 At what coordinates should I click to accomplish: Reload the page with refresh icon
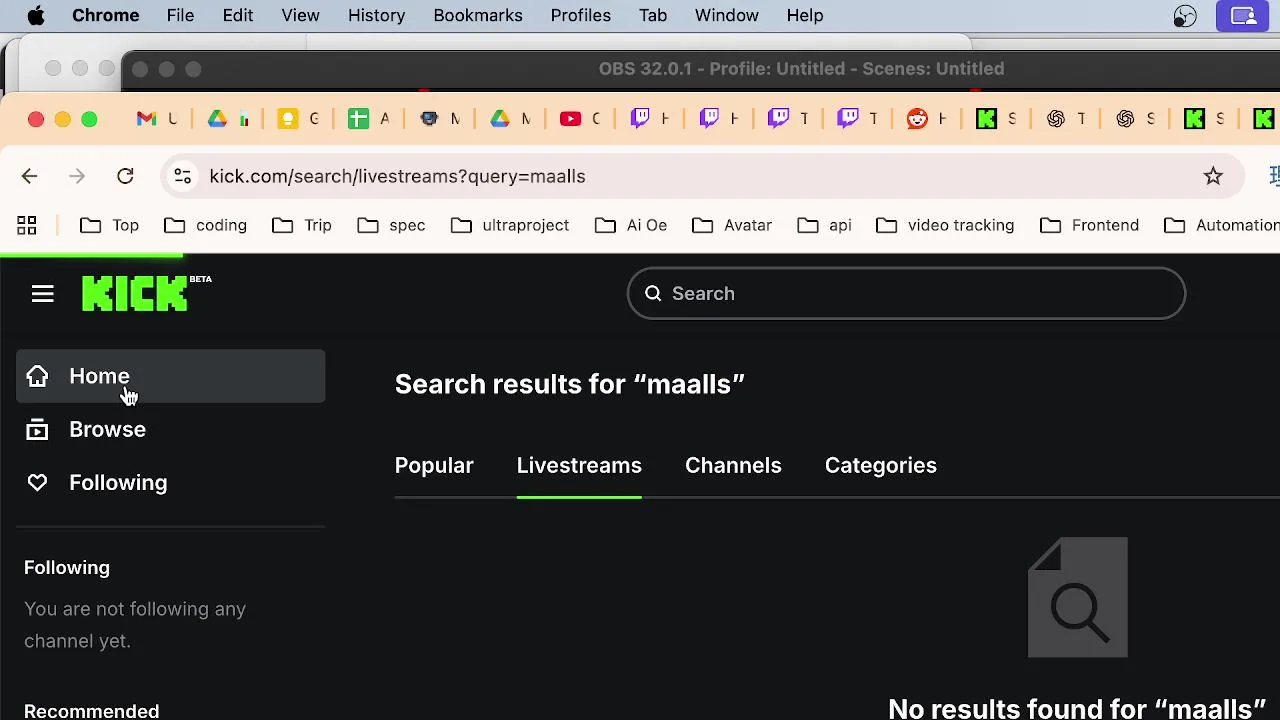pos(125,177)
